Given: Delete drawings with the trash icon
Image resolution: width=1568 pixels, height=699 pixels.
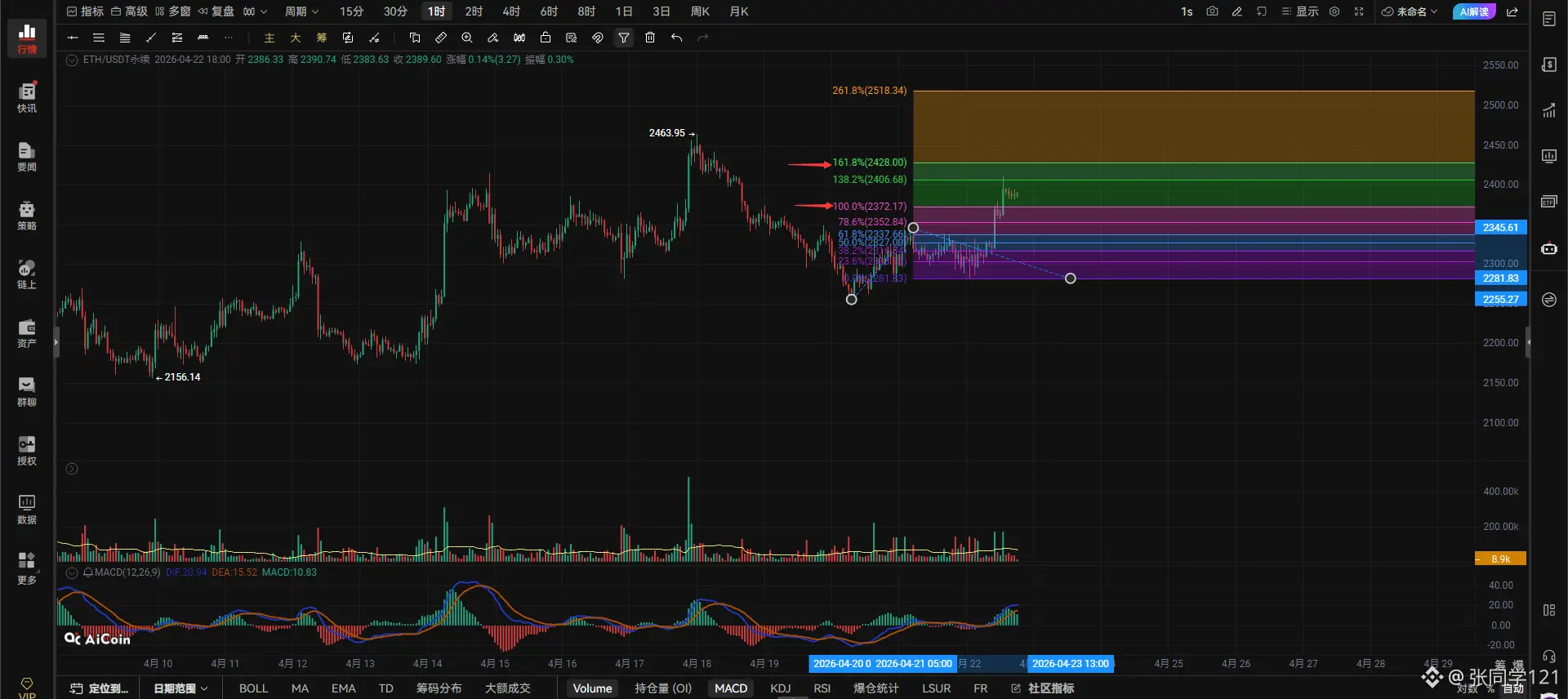Looking at the screenshot, I should 650,38.
